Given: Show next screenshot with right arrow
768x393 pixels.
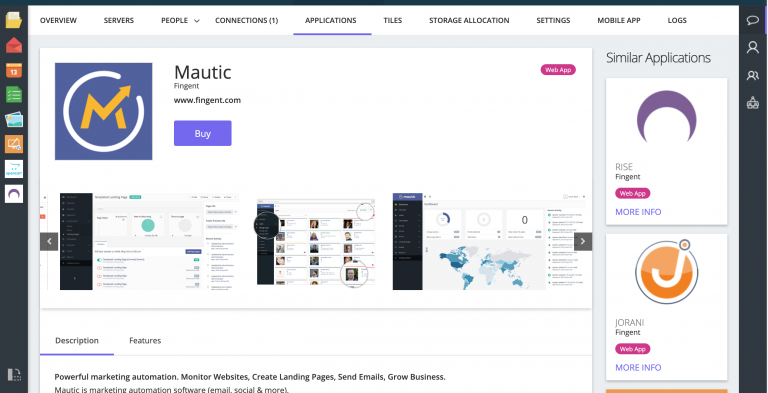Looking at the screenshot, I should pos(583,242).
